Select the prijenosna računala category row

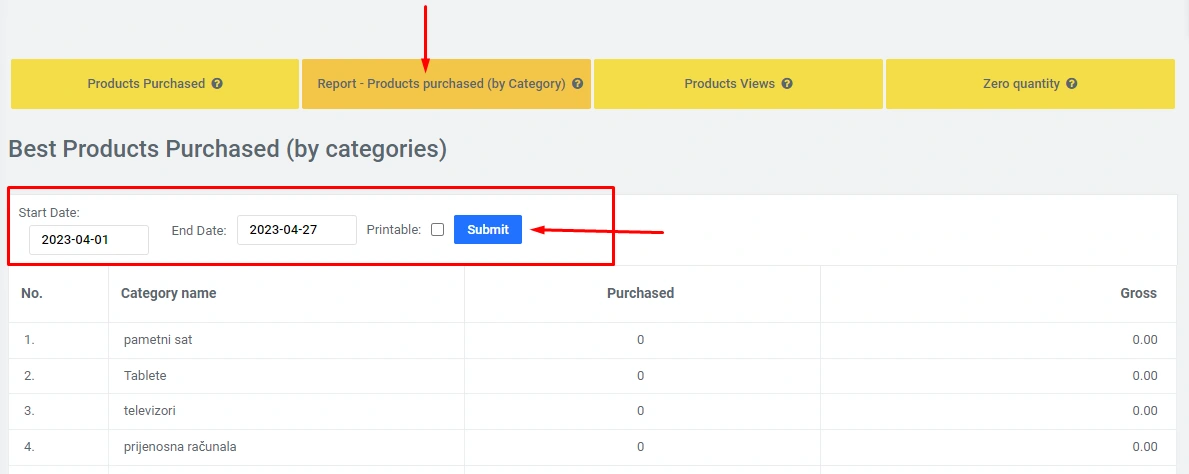180,447
